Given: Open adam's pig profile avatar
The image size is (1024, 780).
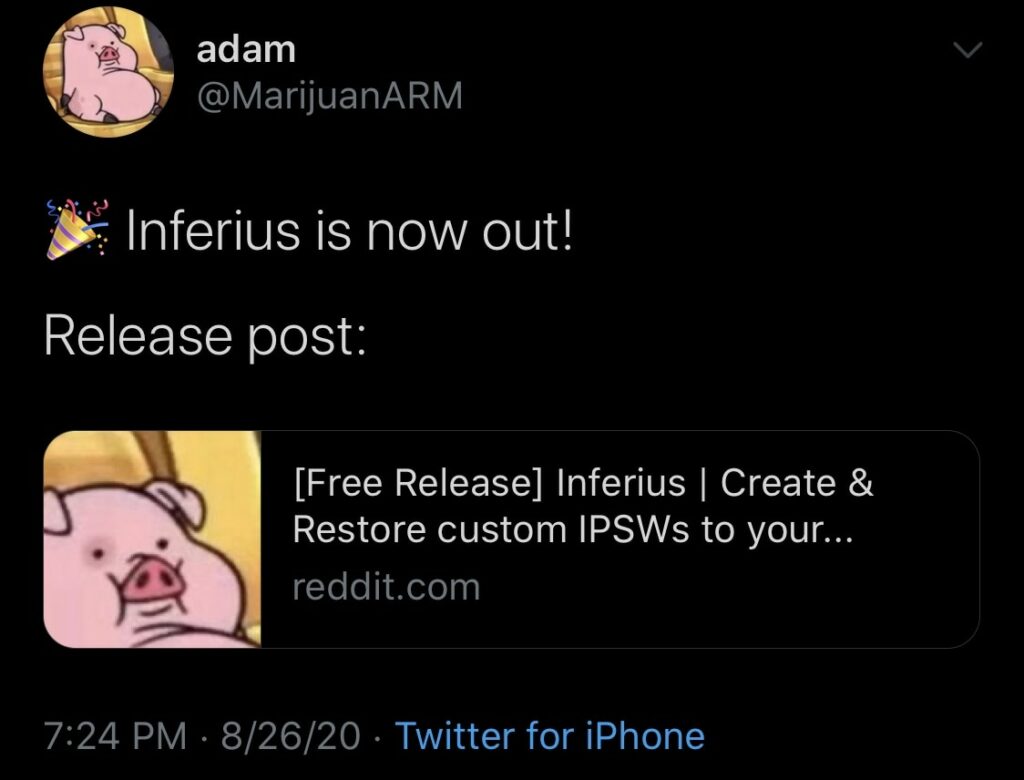Looking at the screenshot, I should click(108, 72).
